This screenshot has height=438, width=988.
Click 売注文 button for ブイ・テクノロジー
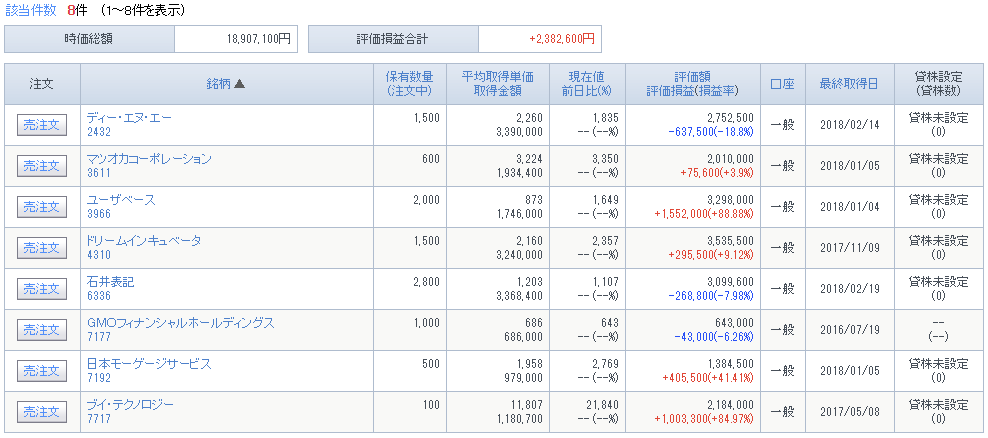coord(42,412)
